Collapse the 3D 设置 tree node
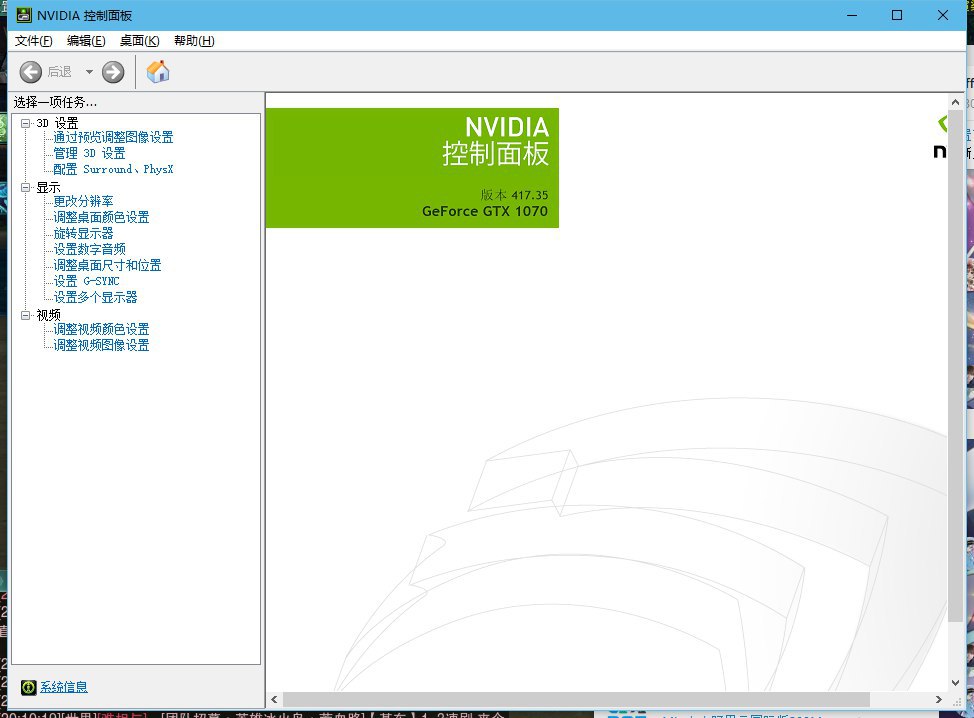 point(26,123)
